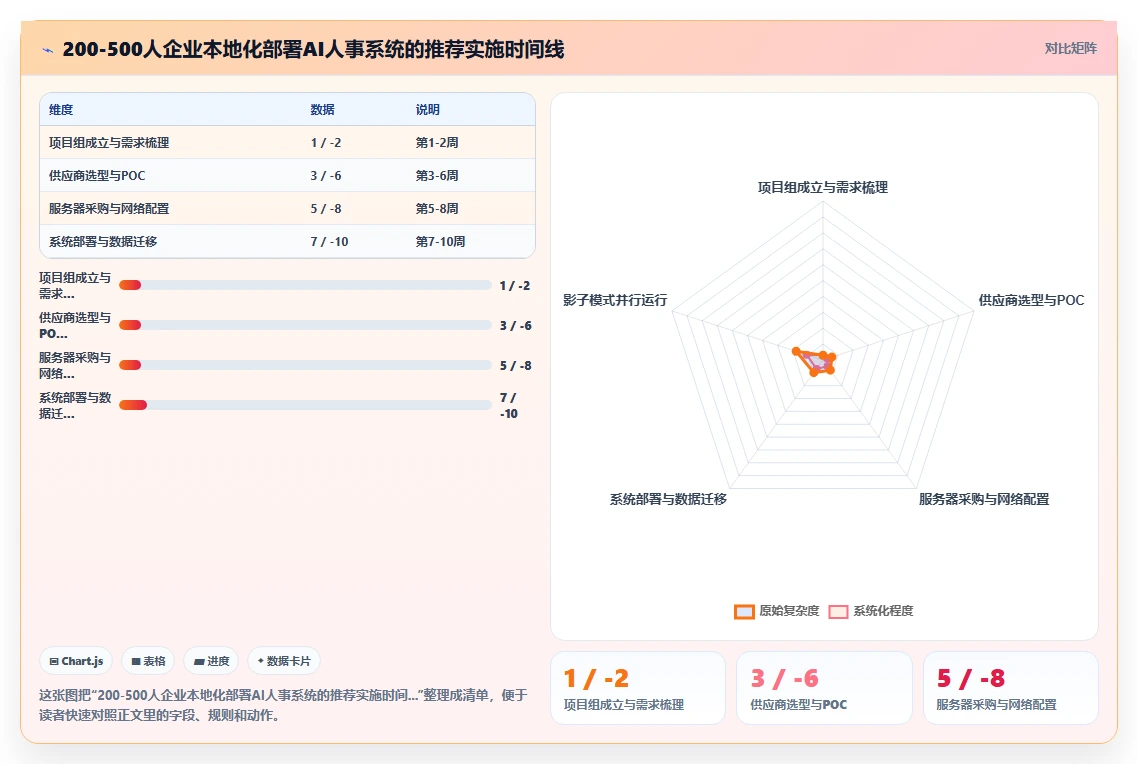
Task: Click radar axis label 供应商选型与POC
Action: click(1031, 300)
